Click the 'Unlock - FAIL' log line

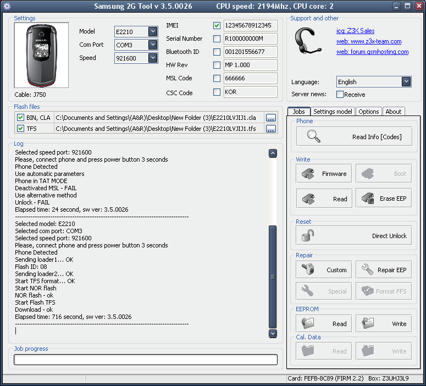click(32, 202)
